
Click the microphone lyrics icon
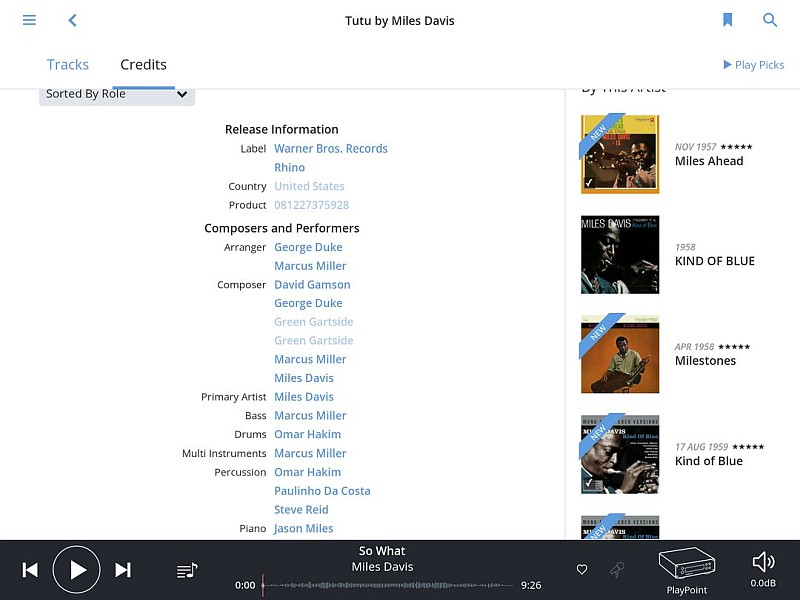pos(617,569)
